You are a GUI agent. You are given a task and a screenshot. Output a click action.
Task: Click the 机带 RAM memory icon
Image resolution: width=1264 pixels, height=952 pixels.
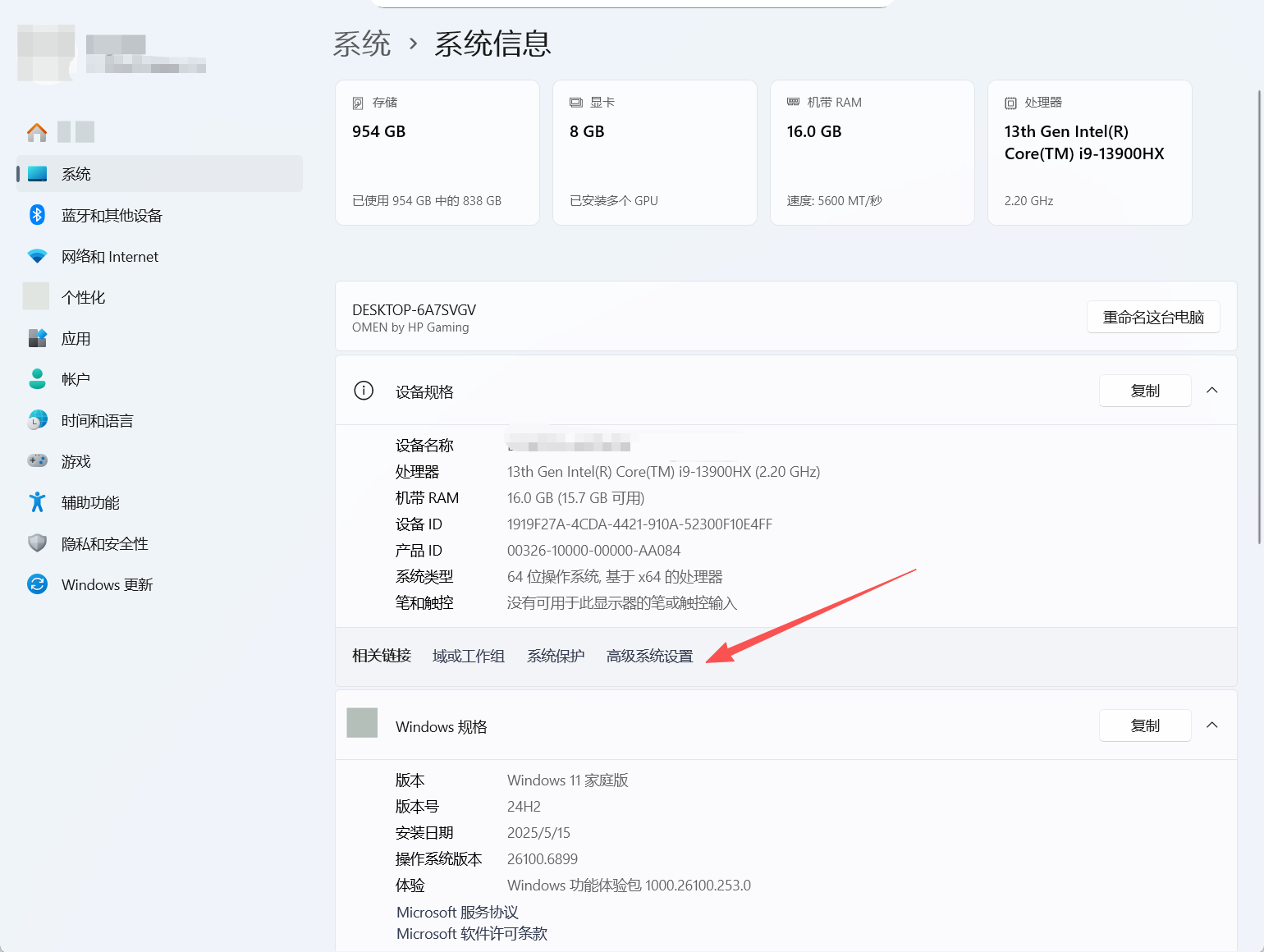click(793, 102)
